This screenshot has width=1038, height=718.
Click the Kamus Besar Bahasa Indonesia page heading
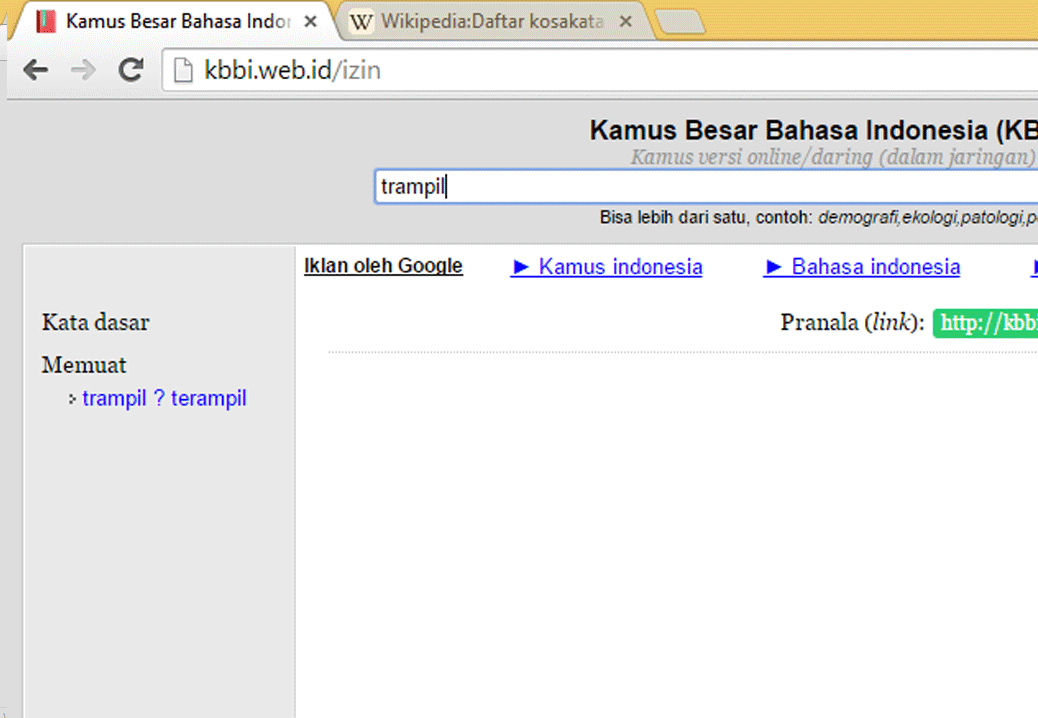pyautogui.click(x=814, y=130)
